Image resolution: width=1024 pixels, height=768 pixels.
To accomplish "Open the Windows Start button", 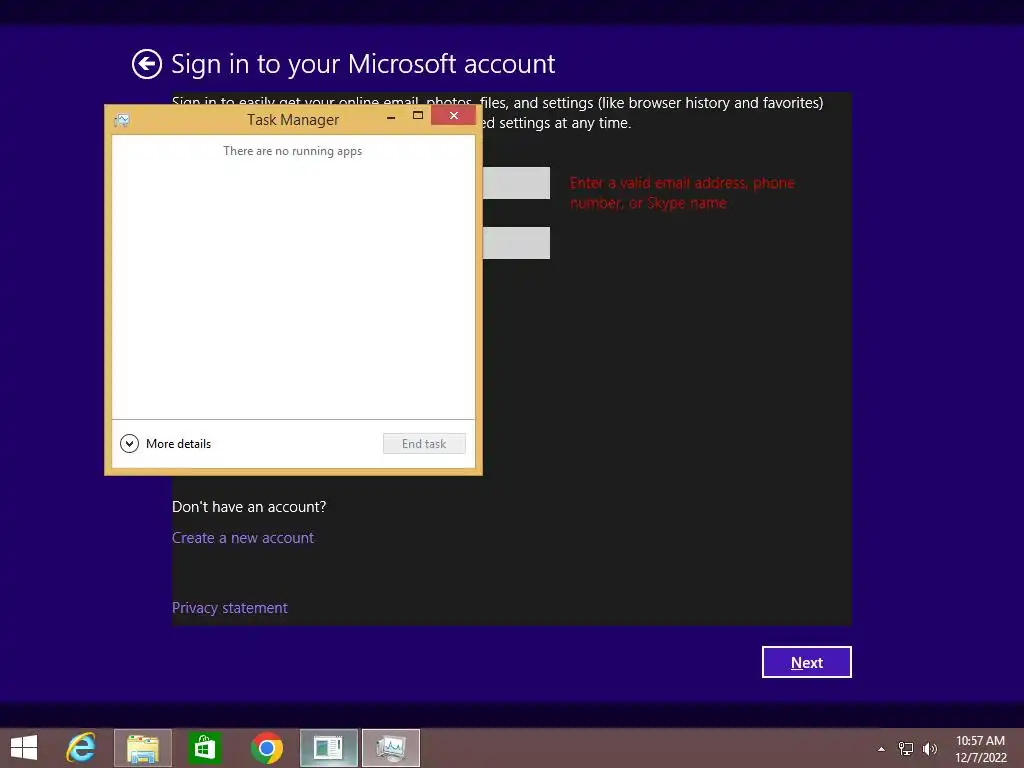I will click(x=24, y=748).
